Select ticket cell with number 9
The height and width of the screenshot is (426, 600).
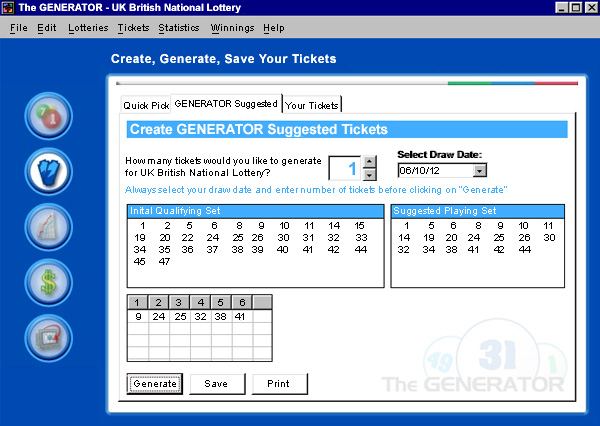coord(138,317)
